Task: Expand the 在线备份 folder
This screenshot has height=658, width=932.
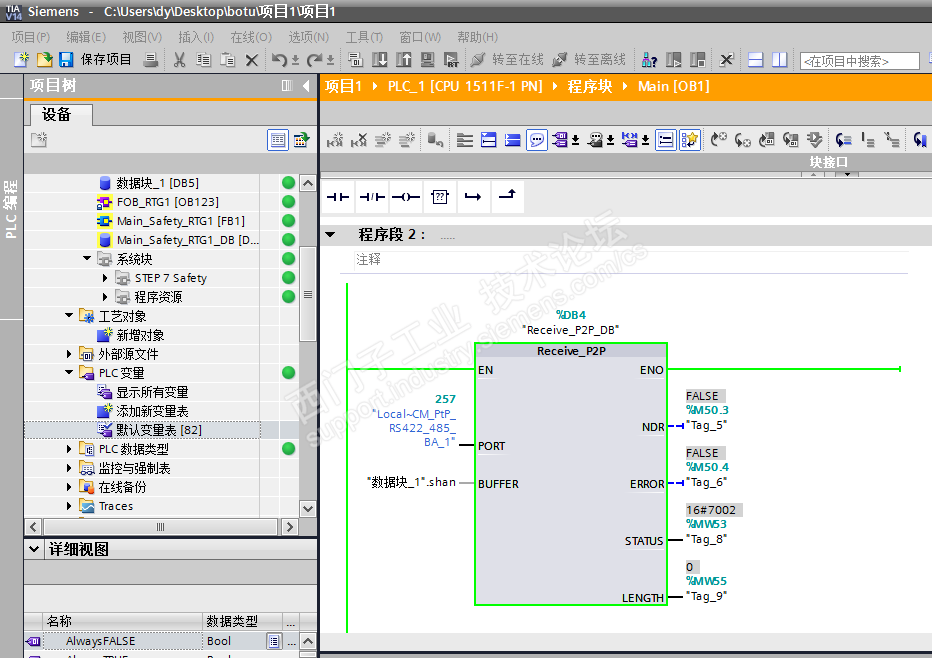Action: (69, 487)
